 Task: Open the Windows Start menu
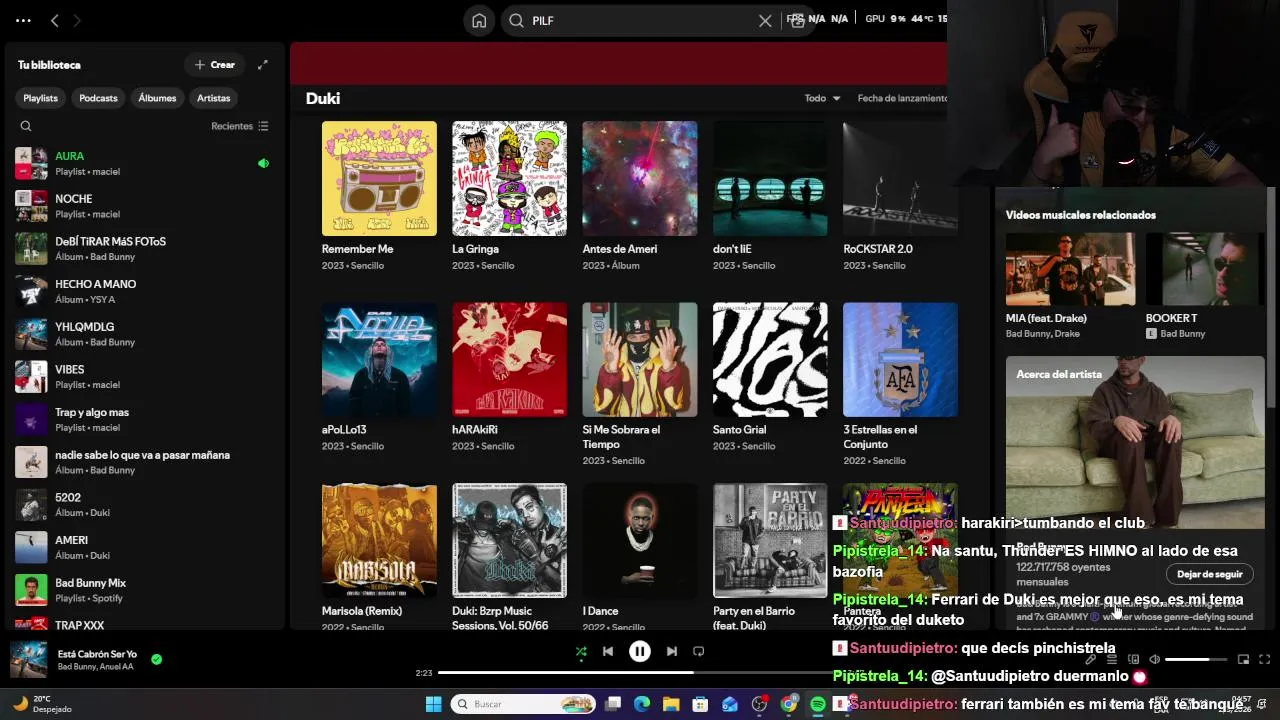click(x=433, y=704)
